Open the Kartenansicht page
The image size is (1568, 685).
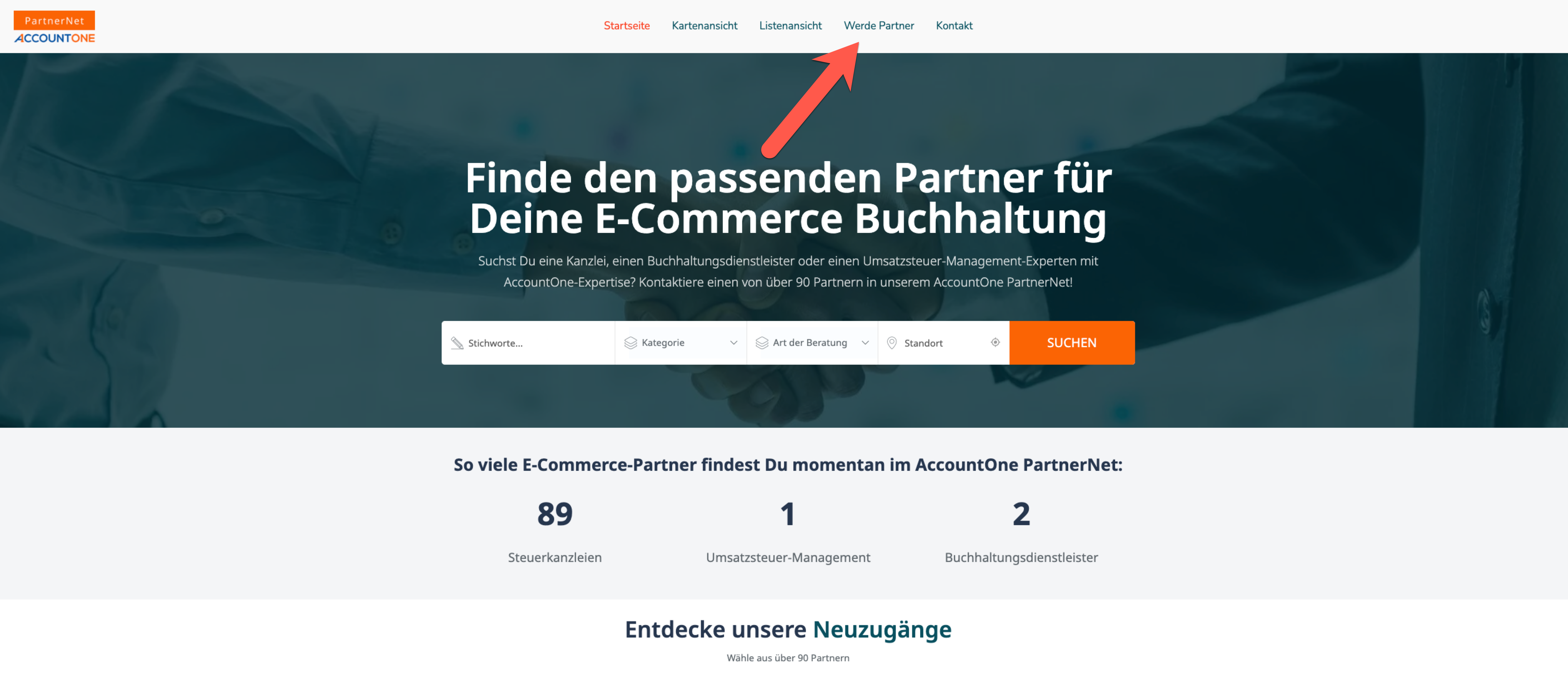[704, 26]
